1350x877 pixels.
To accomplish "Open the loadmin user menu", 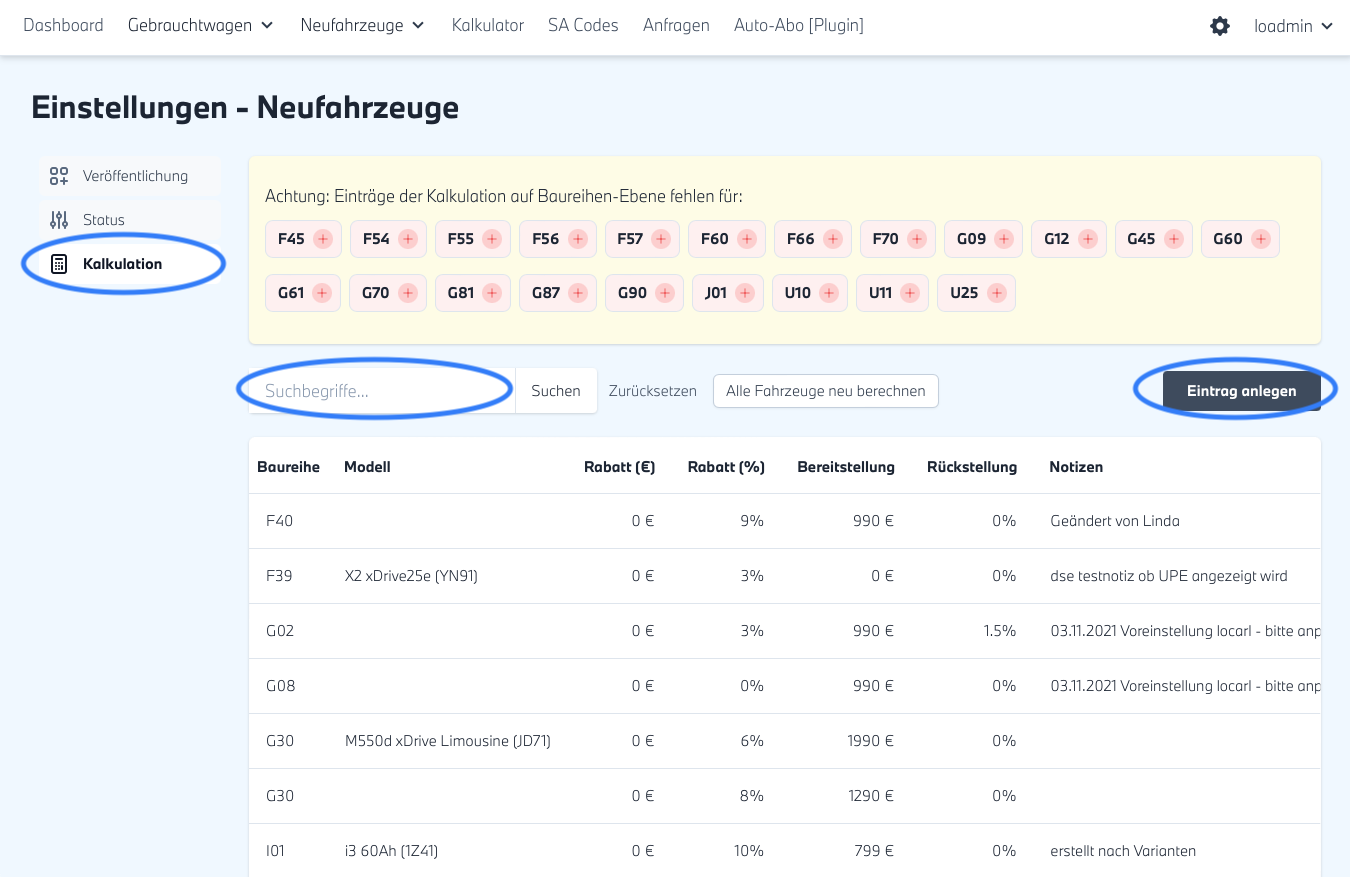I will tap(1293, 26).
